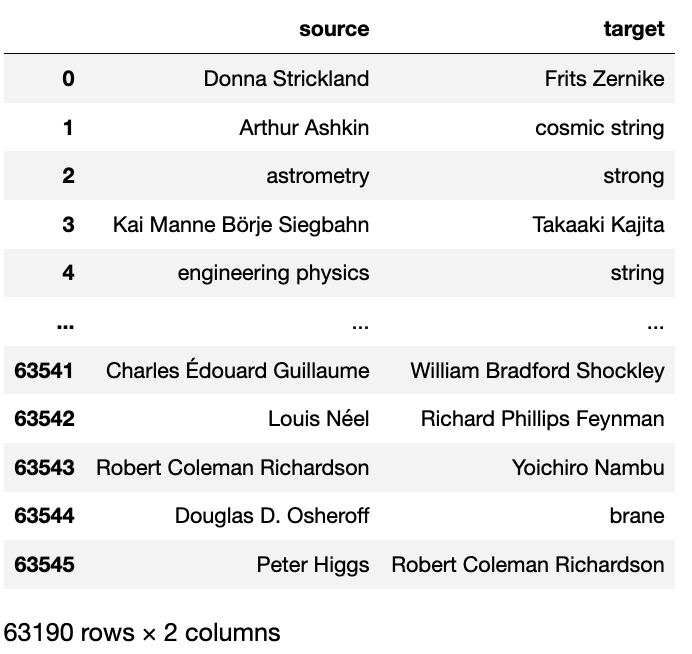Select the 'Louis Néel' cell
Image resolution: width=692 pixels, height=654 pixels.
(318, 419)
